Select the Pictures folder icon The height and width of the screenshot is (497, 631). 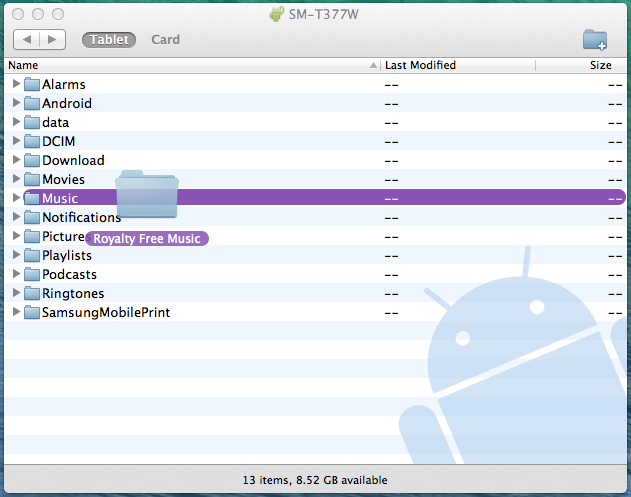[32, 236]
